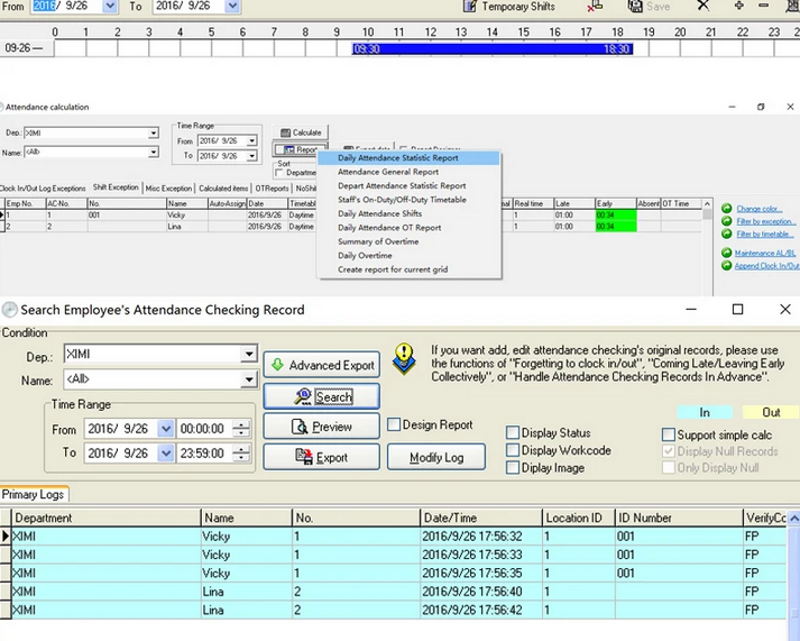
Task: Open Attendance calculation To date dropdown
Action: 252,156
